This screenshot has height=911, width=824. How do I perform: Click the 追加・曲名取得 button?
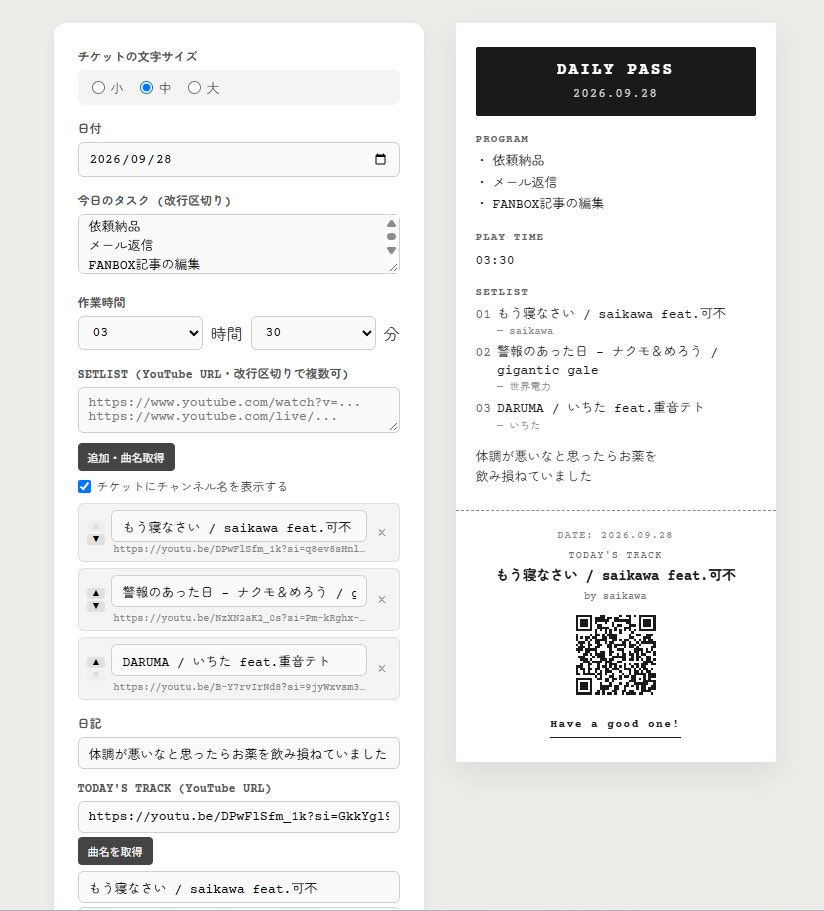coord(126,457)
